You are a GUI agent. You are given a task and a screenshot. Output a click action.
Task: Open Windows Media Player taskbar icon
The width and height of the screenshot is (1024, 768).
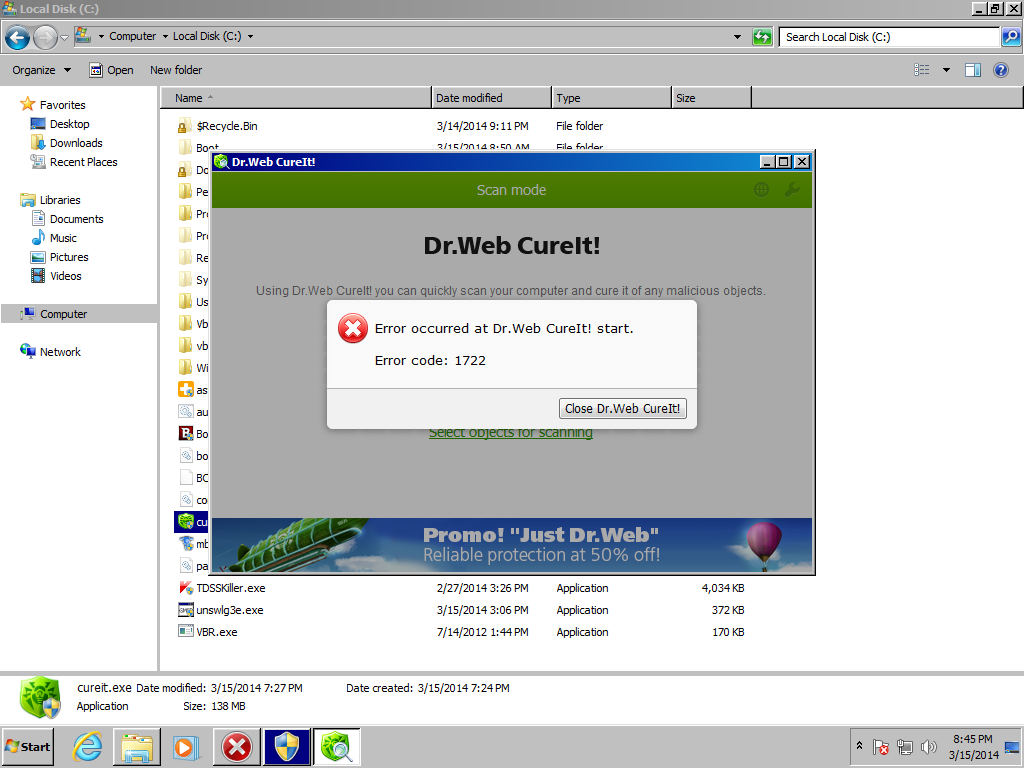click(x=186, y=747)
